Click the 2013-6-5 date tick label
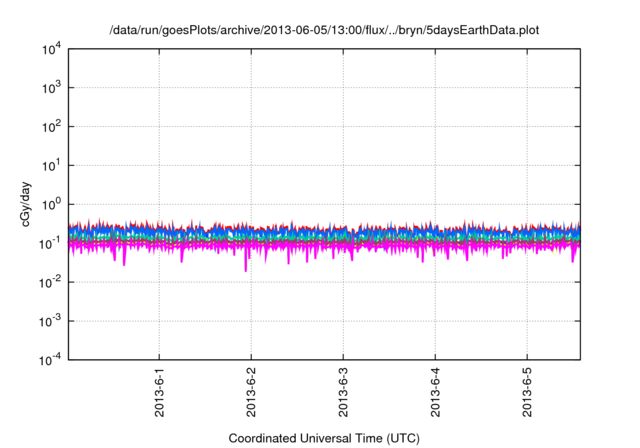640x448 pixels. click(x=527, y=392)
